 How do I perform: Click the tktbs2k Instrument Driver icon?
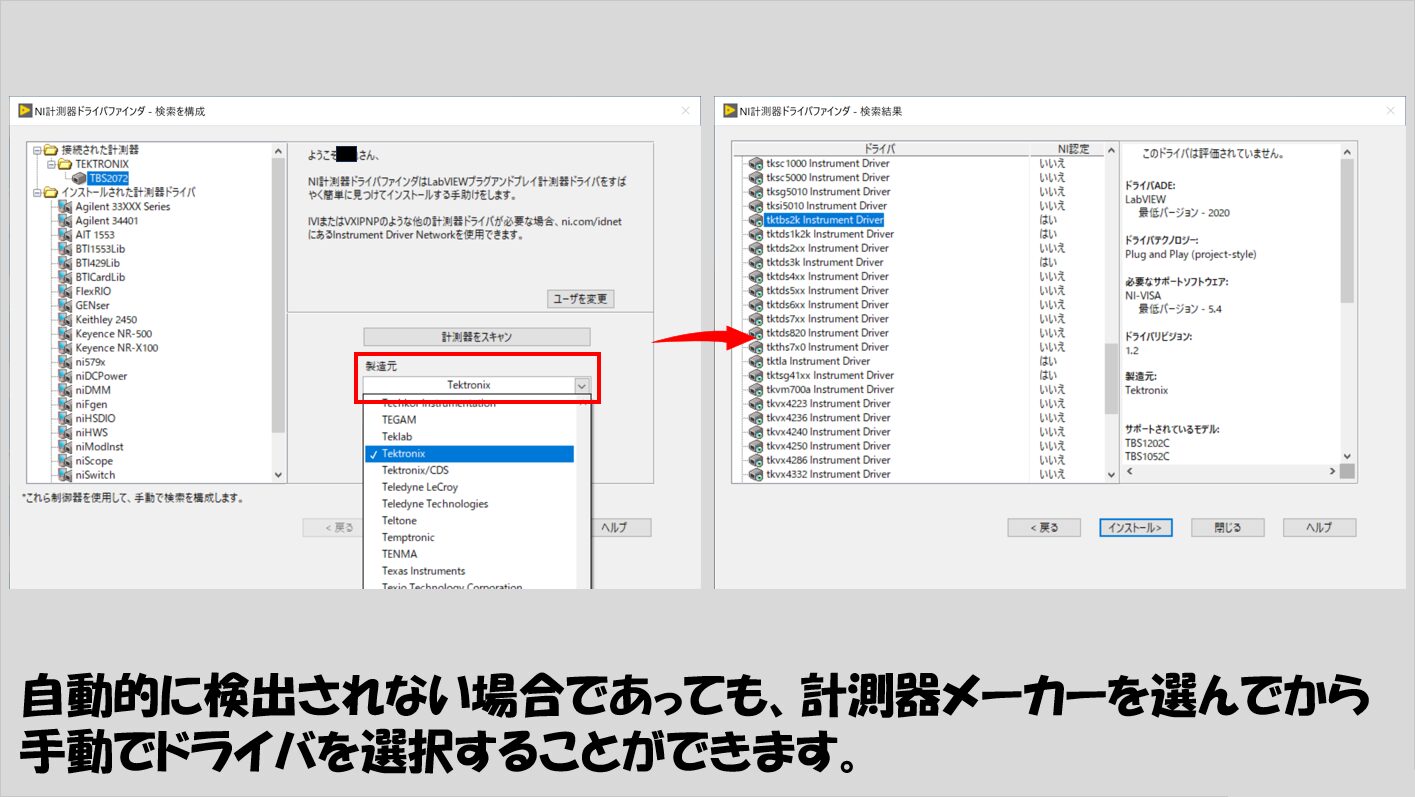click(756, 219)
